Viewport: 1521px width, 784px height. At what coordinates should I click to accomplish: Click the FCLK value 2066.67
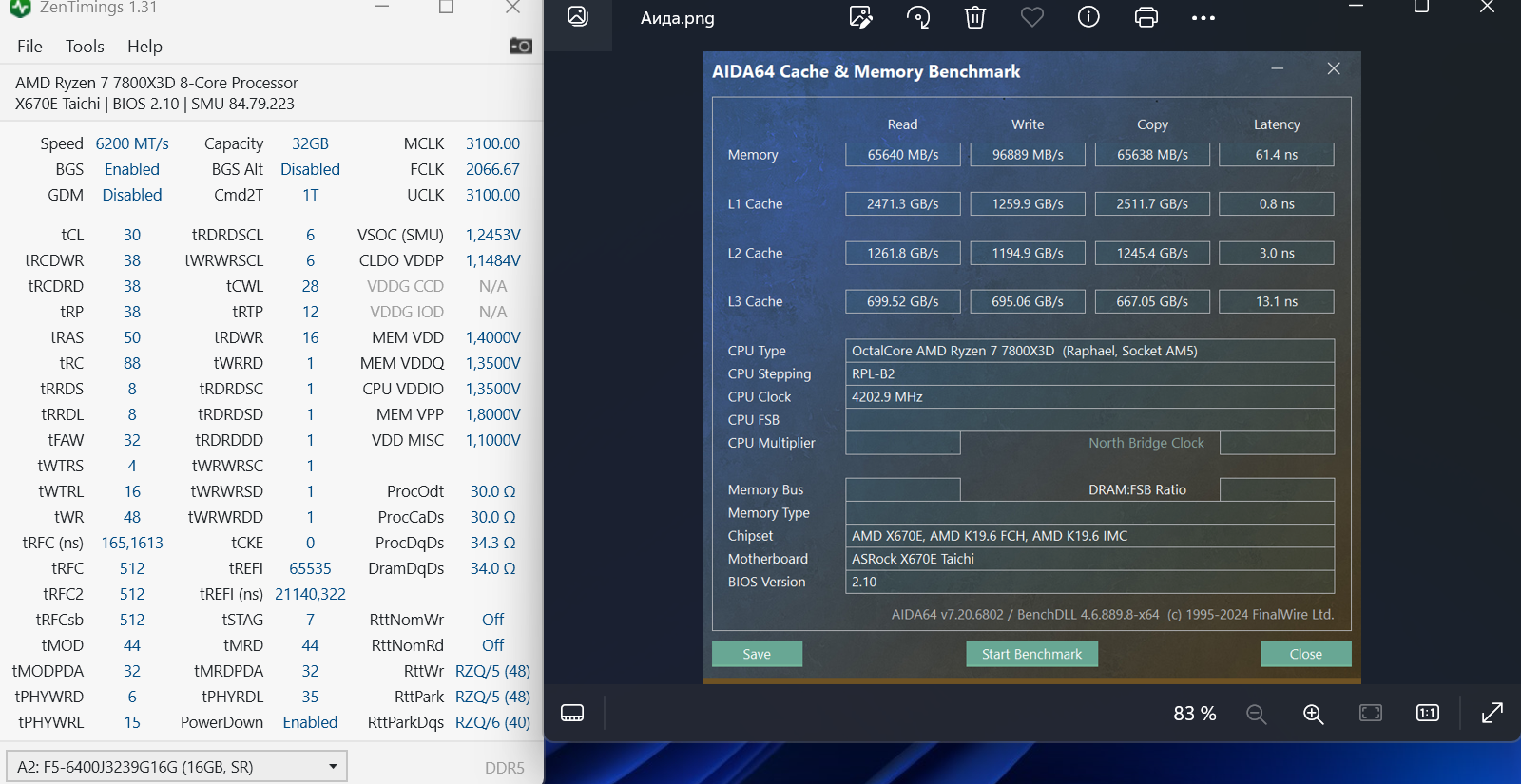pyautogui.click(x=492, y=169)
